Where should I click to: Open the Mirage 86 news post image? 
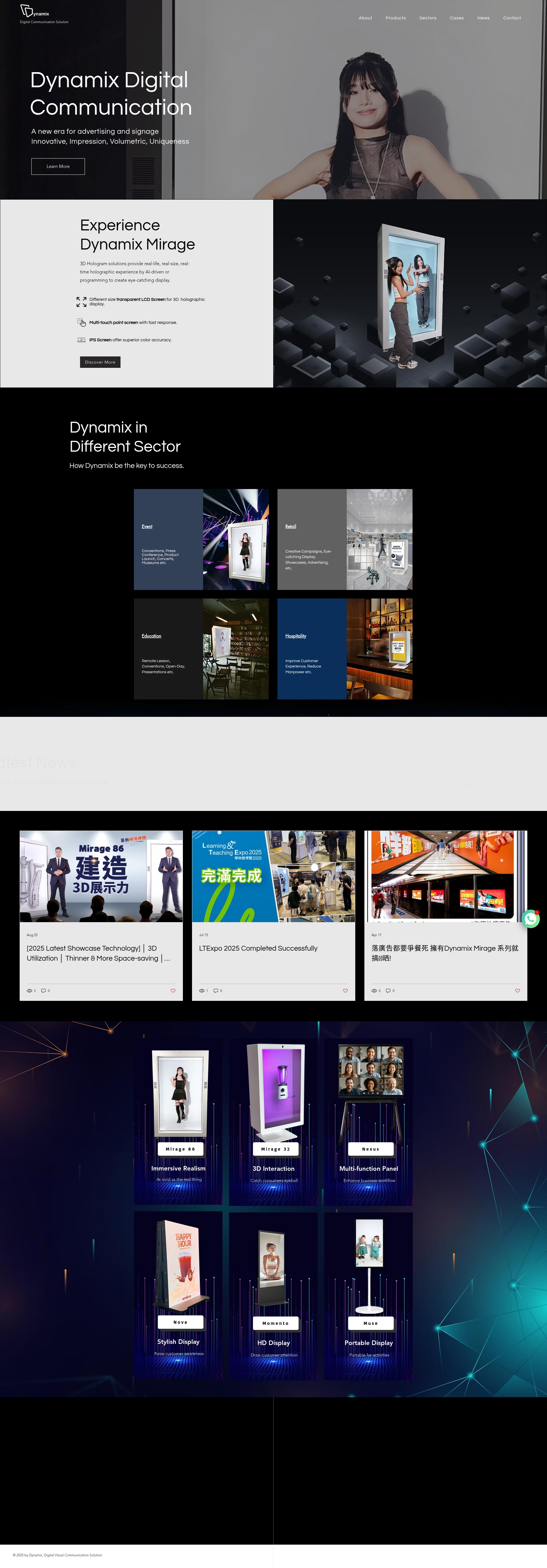point(101,876)
